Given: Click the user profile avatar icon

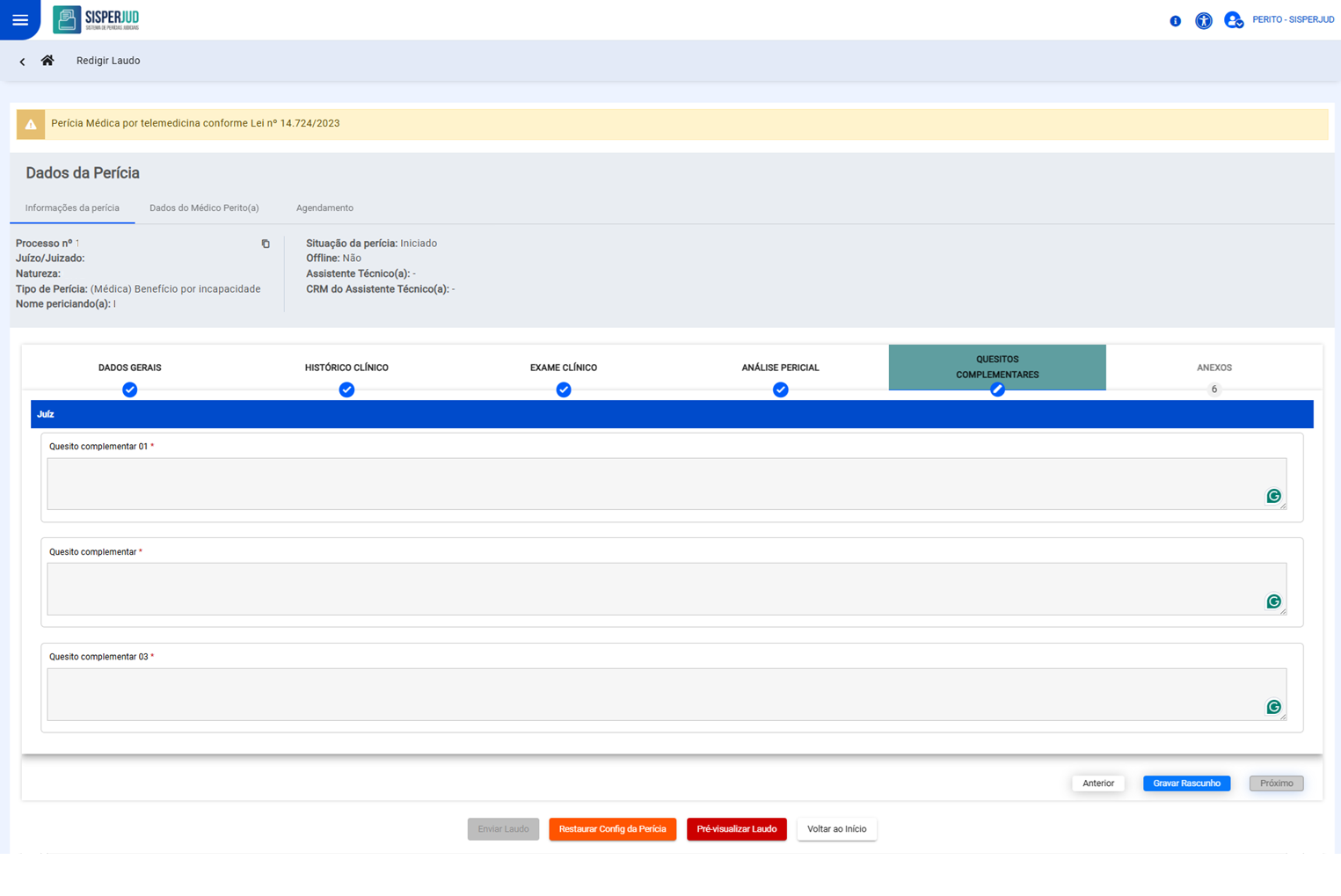Looking at the screenshot, I should pyautogui.click(x=1233, y=20).
